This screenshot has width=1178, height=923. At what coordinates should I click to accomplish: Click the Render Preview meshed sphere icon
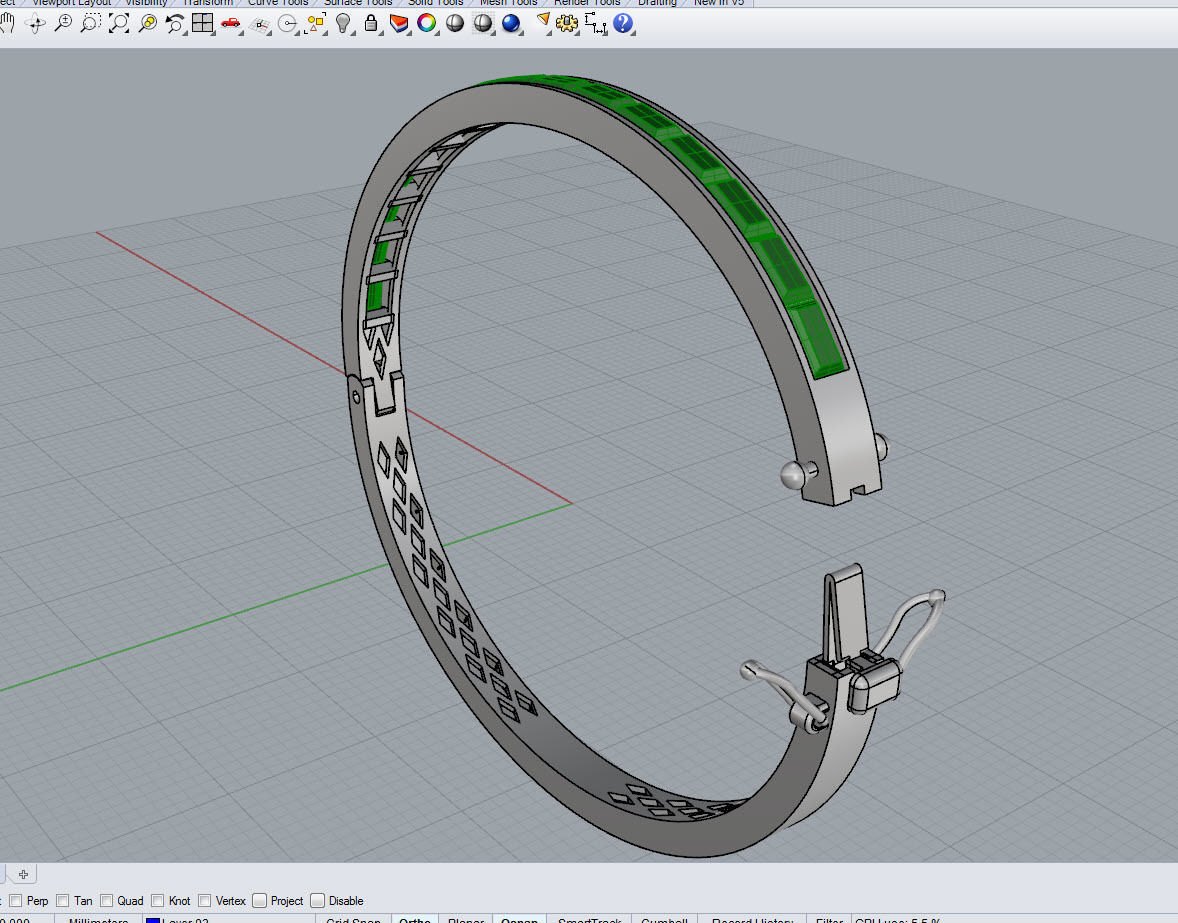(x=482, y=23)
